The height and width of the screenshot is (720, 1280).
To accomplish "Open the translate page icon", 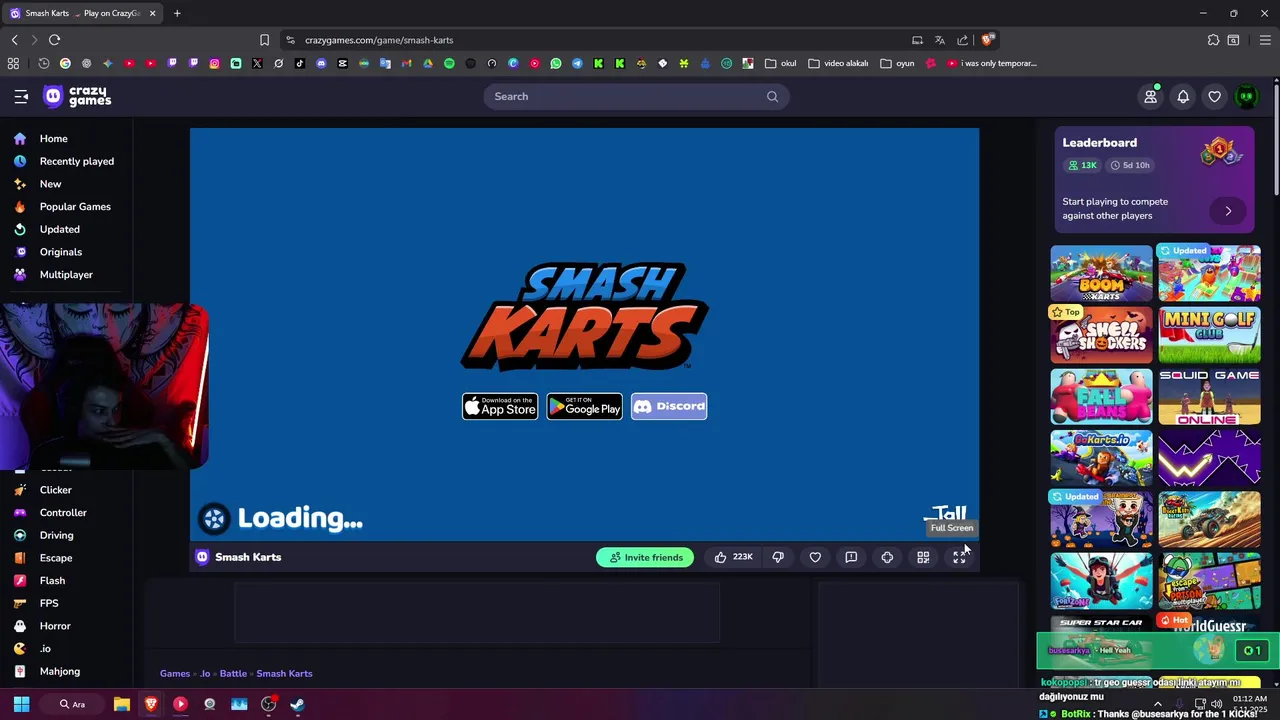I will [939, 40].
